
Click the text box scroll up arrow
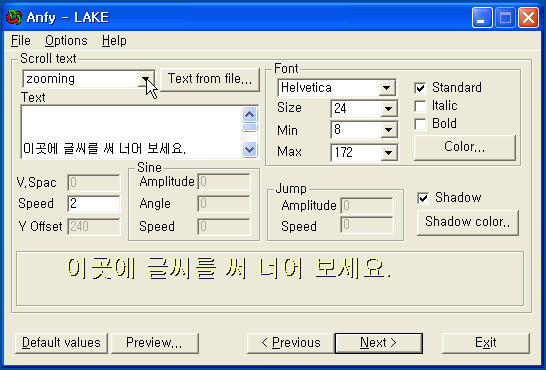249,114
